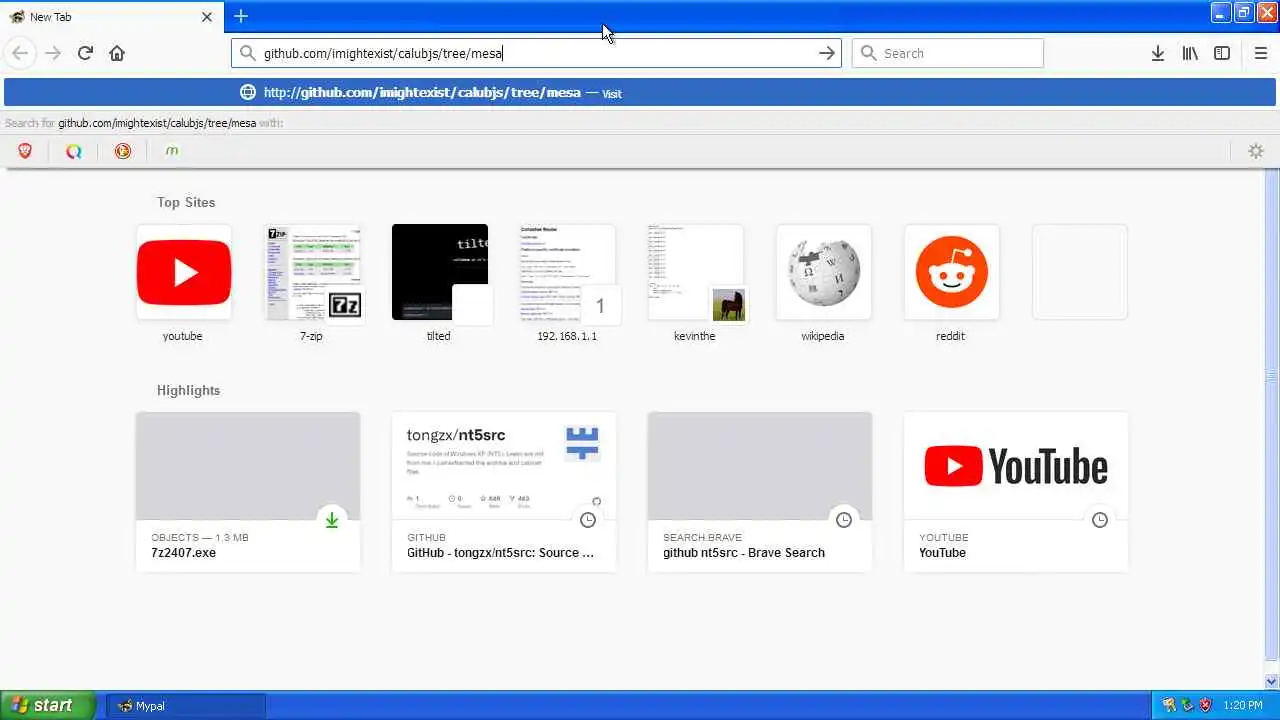Image resolution: width=1280 pixels, height=720 pixels.
Task: Visit suggested github.com/imightexist URL
Action: coord(640,93)
